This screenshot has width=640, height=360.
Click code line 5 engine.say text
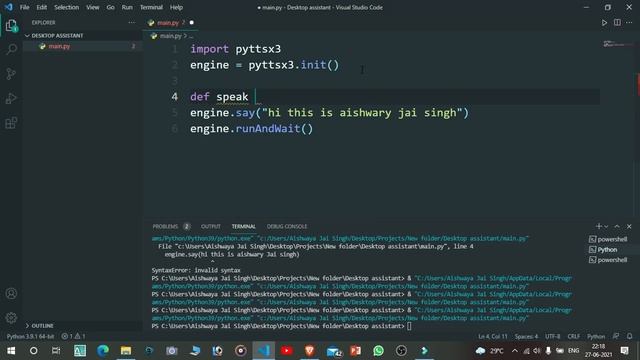click(329, 113)
